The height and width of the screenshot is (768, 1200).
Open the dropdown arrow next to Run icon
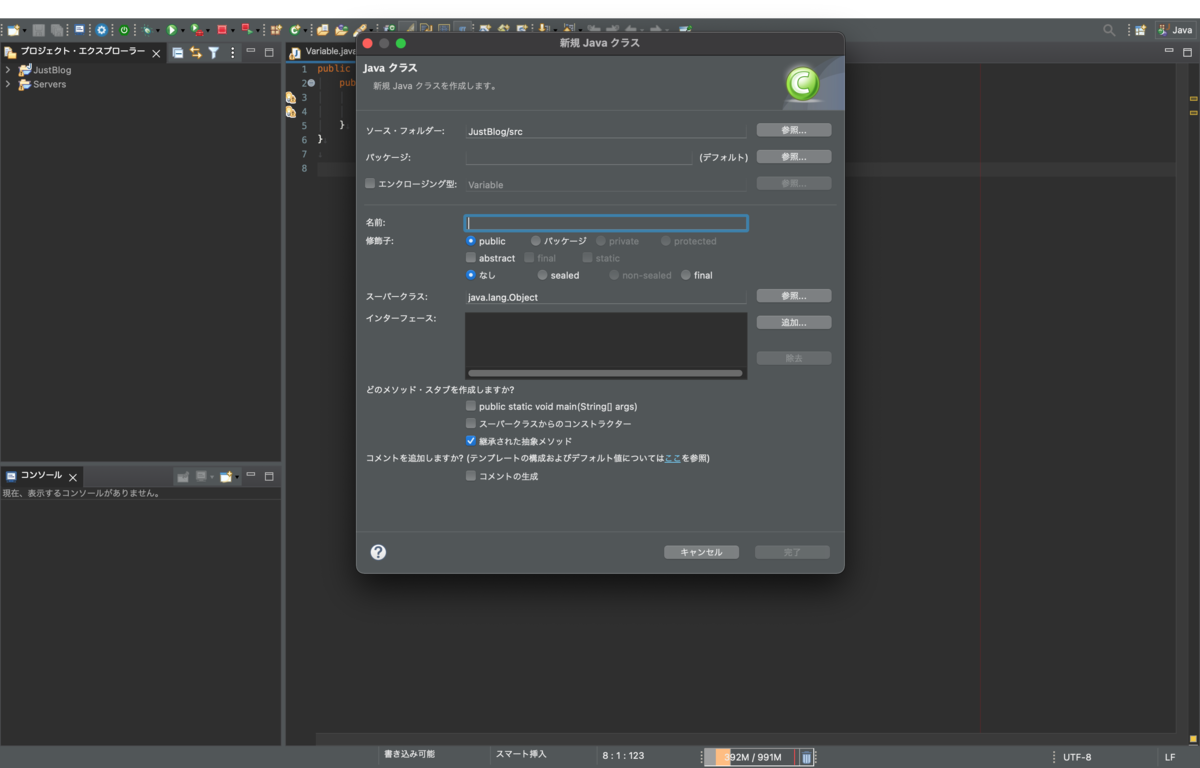183,31
